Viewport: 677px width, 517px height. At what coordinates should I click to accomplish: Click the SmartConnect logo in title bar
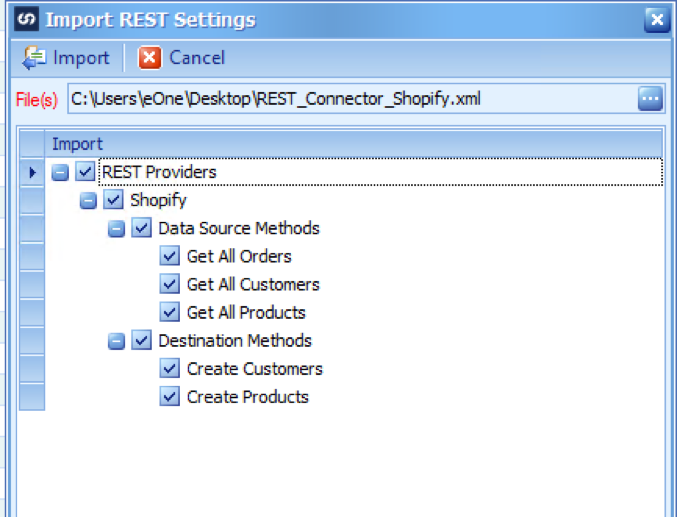26,19
